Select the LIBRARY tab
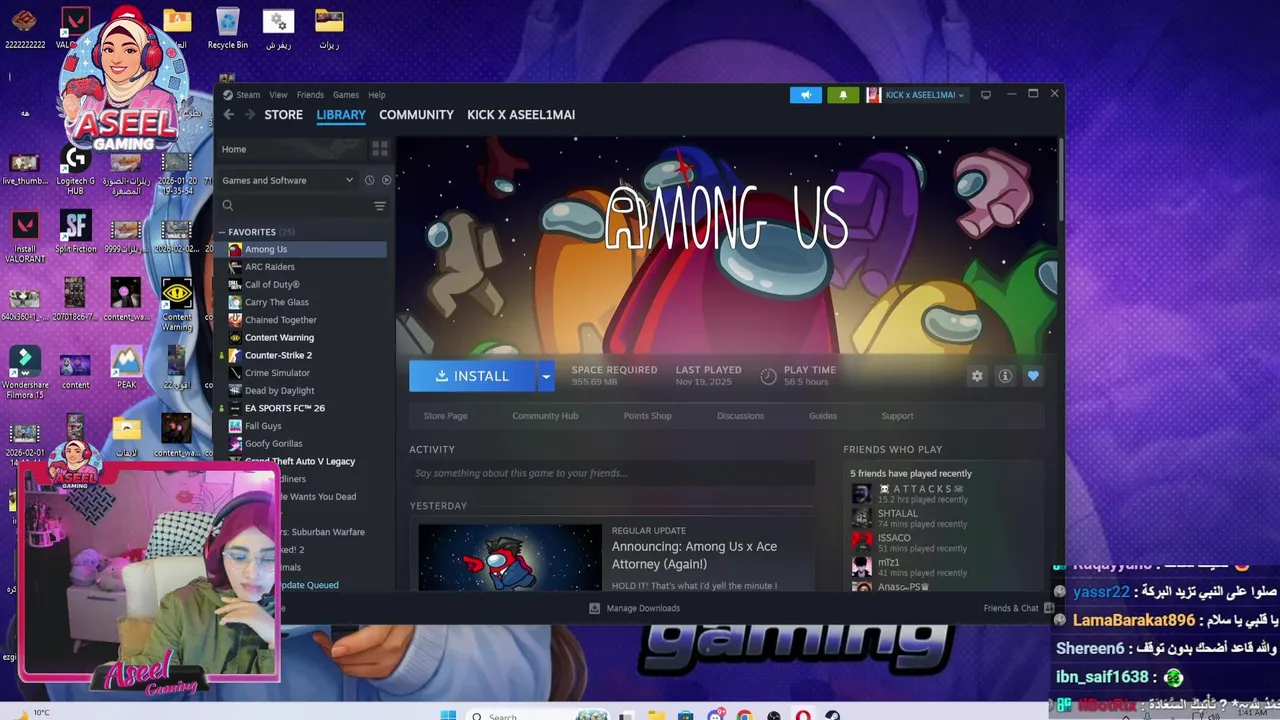The height and width of the screenshot is (720, 1280). 341,115
